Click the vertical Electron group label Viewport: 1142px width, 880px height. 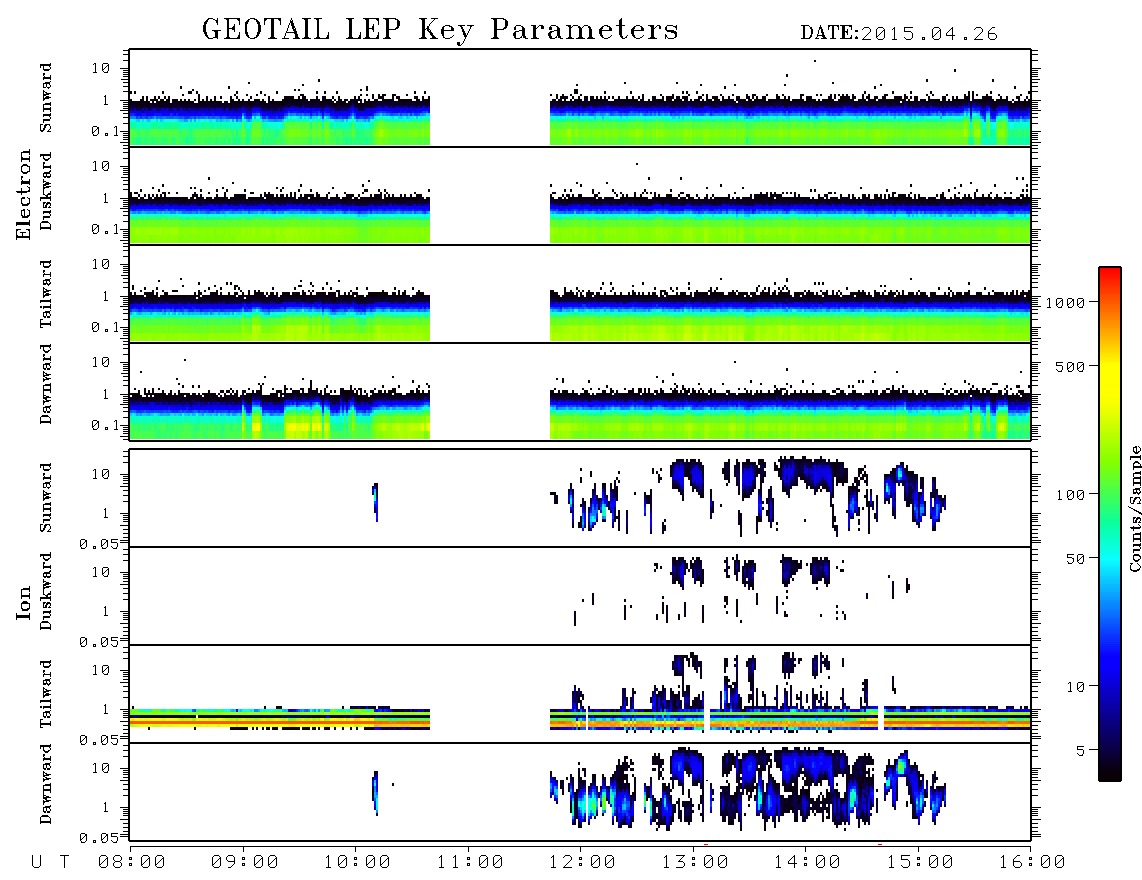(x=23, y=195)
